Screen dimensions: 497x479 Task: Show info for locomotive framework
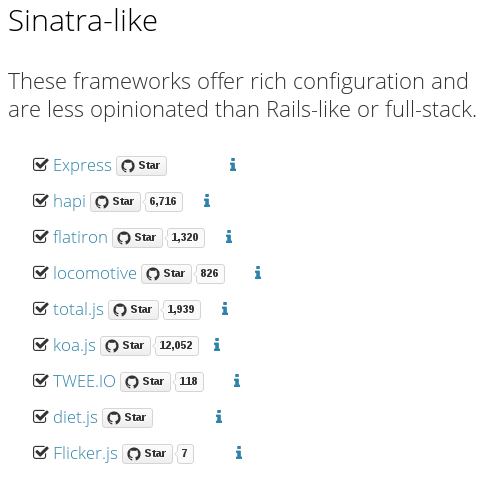(x=258, y=273)
